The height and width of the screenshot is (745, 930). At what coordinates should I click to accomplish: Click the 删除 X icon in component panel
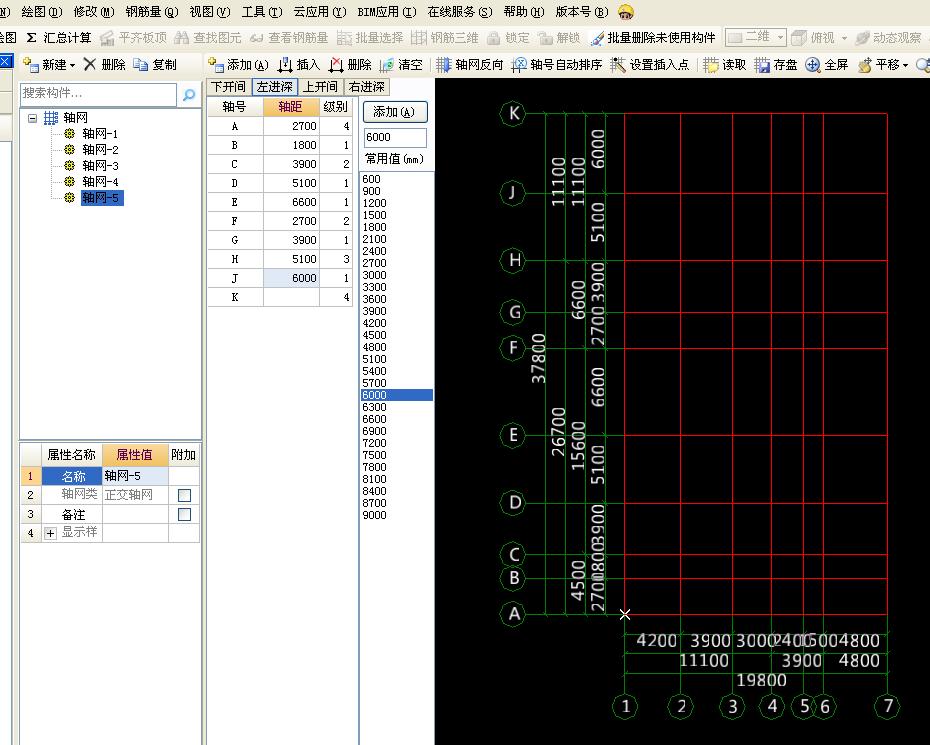tap(90, 64)
